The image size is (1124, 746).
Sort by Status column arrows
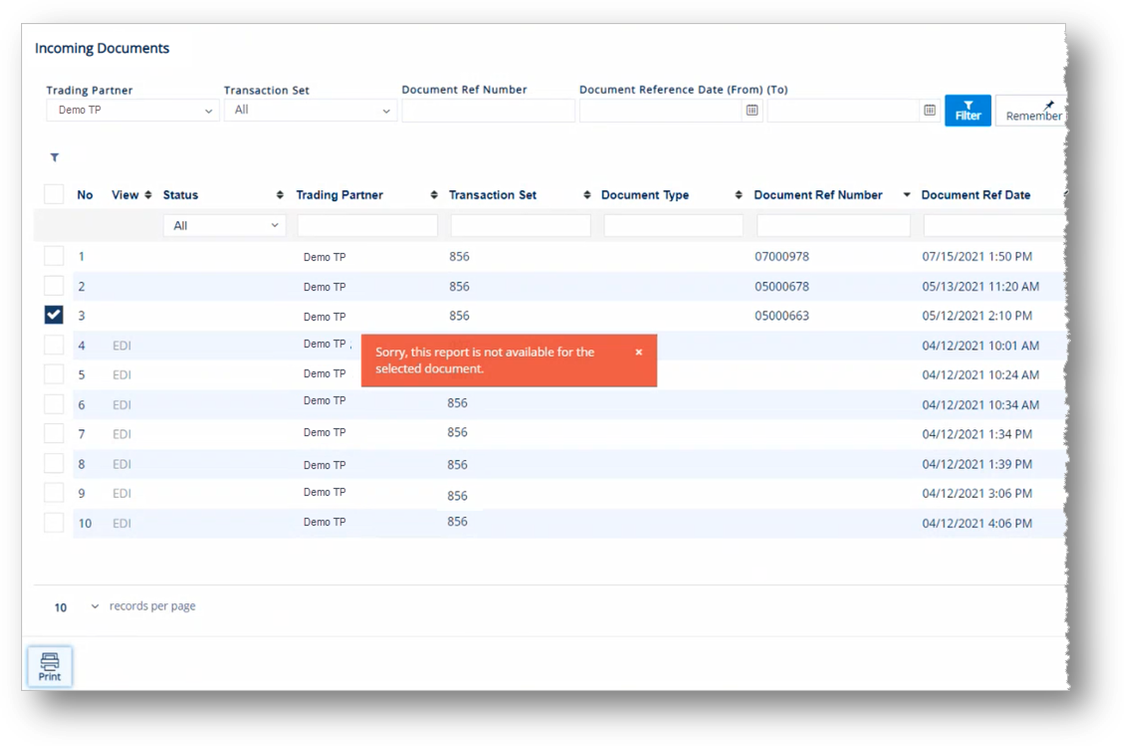coord(280,195)
